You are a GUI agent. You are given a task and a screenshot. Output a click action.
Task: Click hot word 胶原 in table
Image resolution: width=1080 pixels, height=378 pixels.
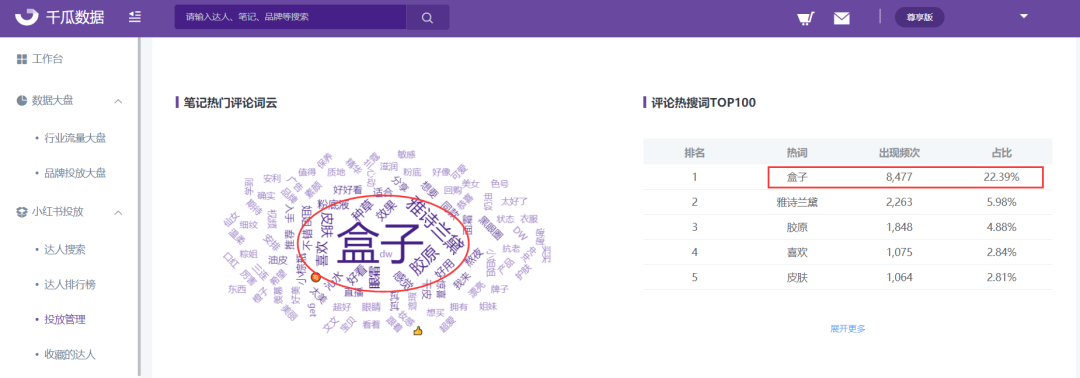tap(797, 227)
